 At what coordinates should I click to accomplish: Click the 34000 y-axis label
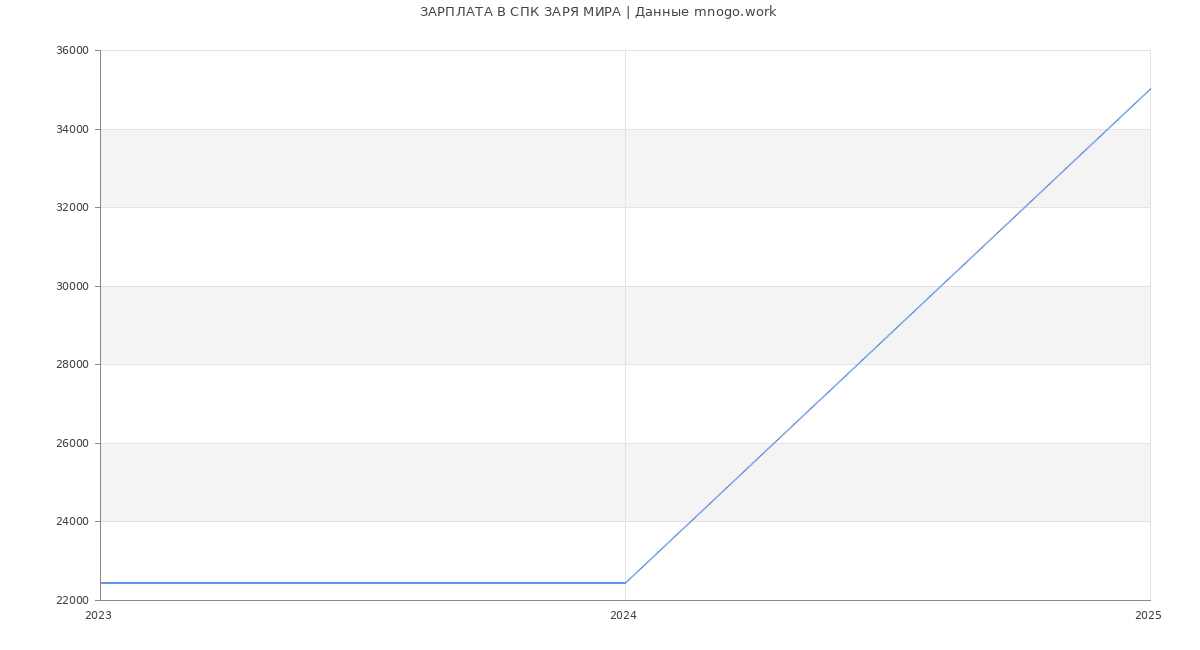[73, 129]
